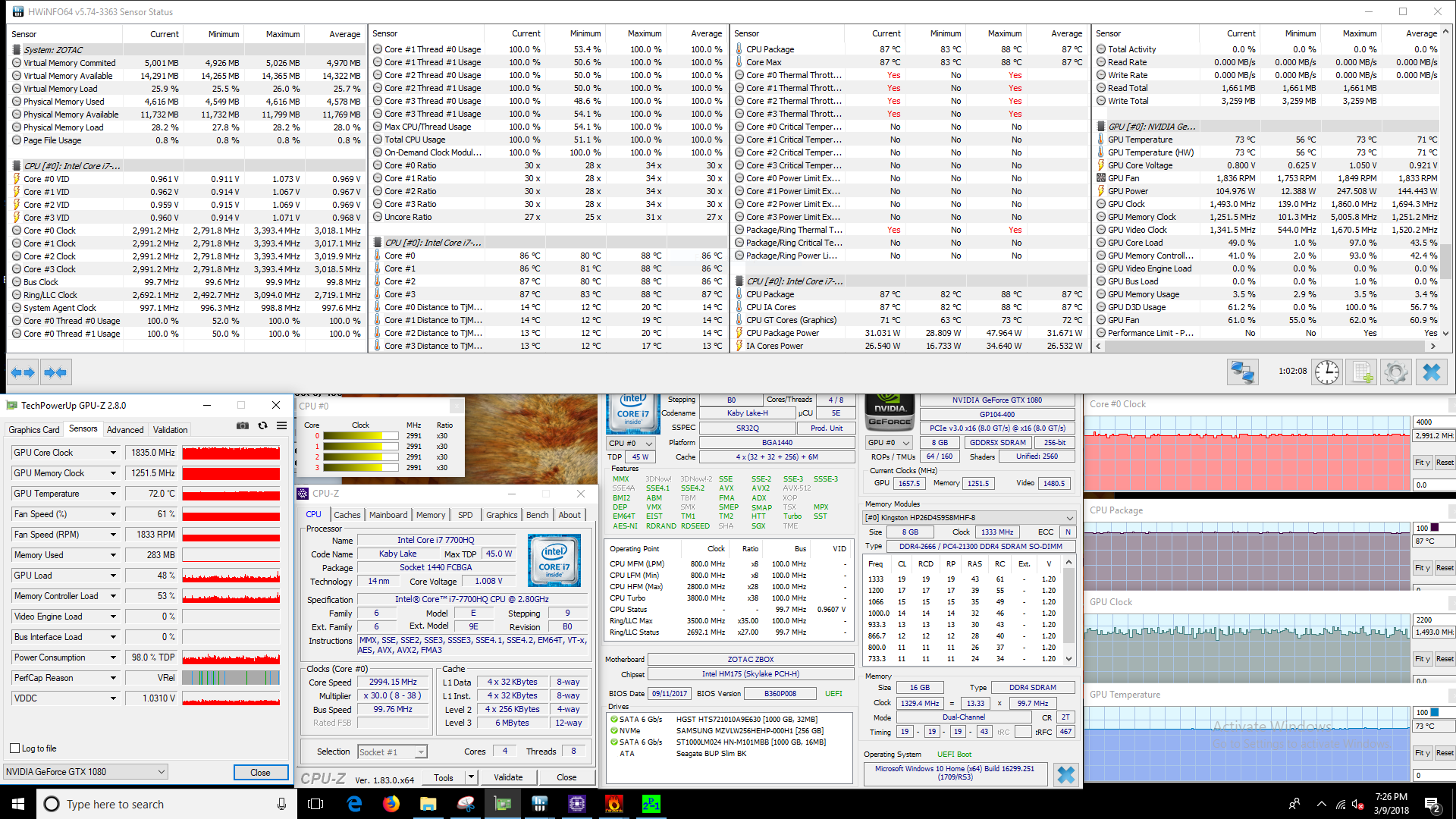Click the GPU-Z refresh icon

pyautogui.click(x=262, y=426)
